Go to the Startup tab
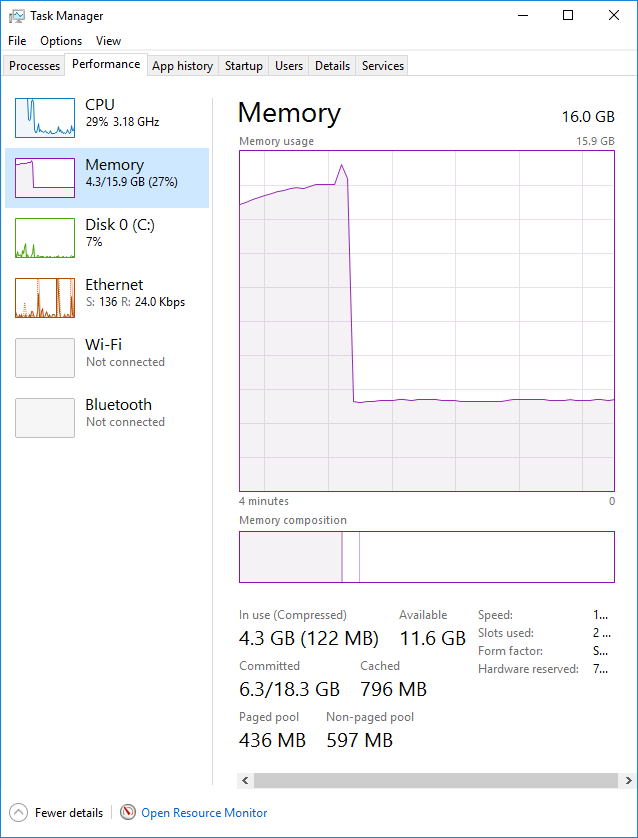The height and width of the screenshot is (838, 638). pos(244,66)
